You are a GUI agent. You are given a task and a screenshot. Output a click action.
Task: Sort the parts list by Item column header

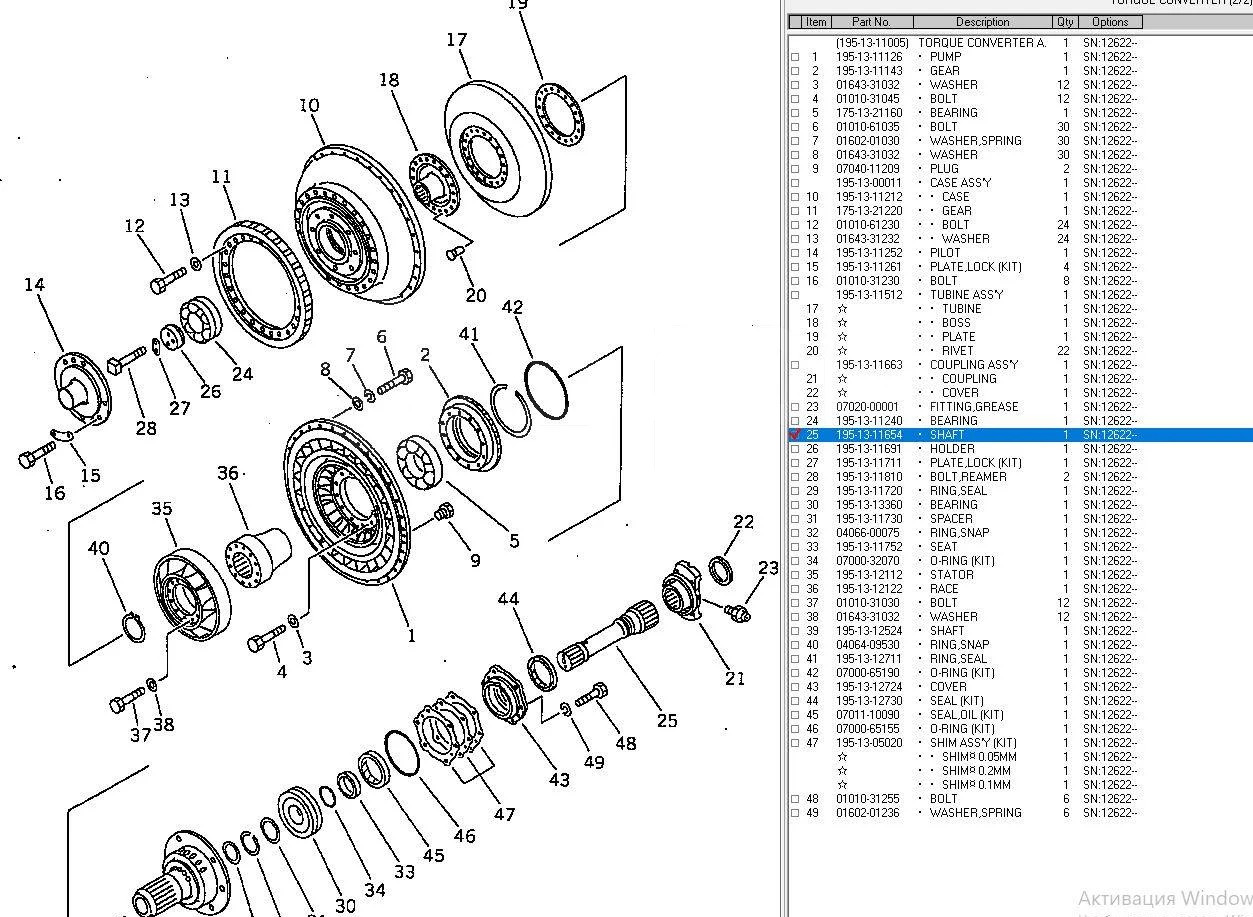click(x=816, y=22)
